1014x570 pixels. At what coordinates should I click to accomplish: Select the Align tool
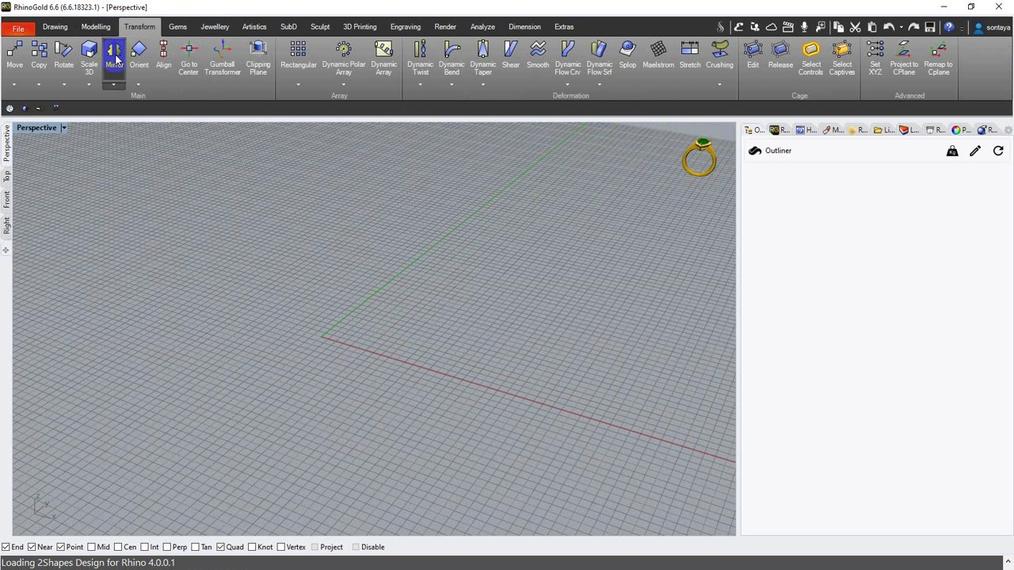tap(164, 55)
